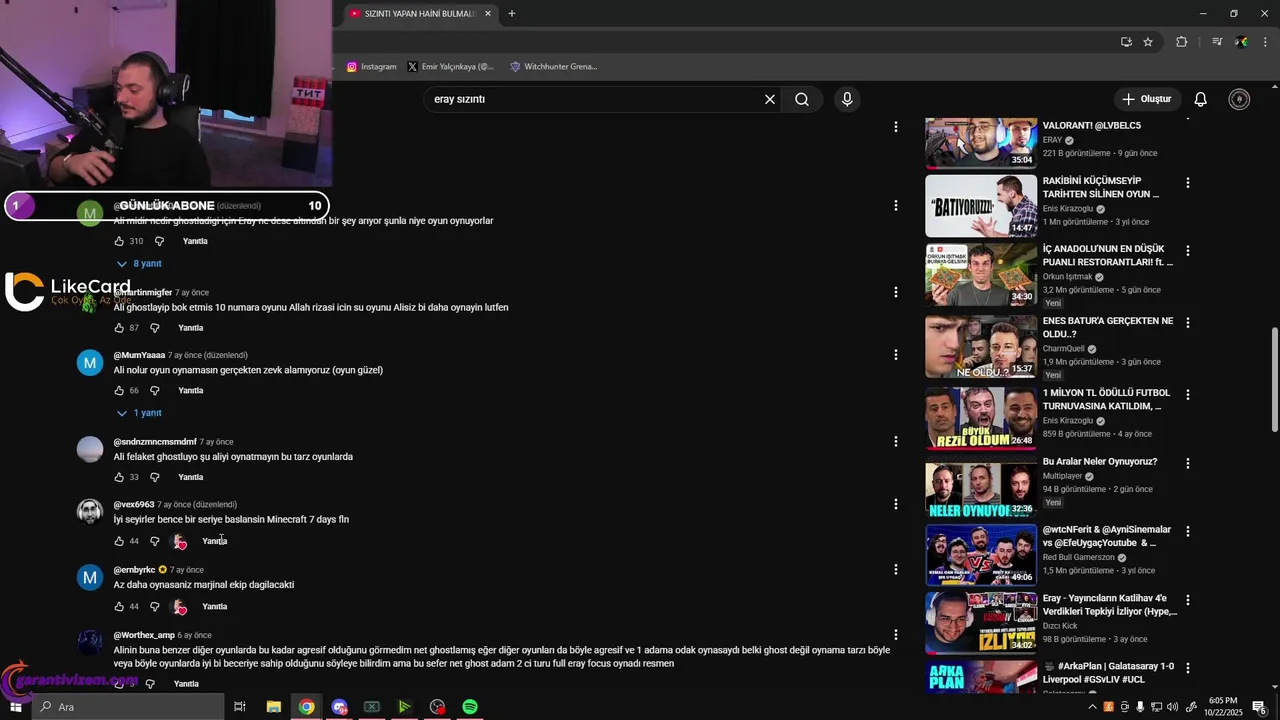Dislike the @MumYaaaa comment

(155, 391)
